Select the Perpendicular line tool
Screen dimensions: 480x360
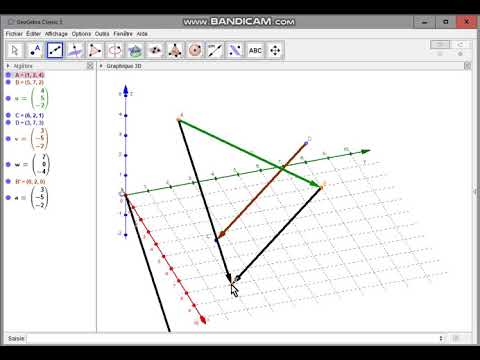[x=75, y=51]
